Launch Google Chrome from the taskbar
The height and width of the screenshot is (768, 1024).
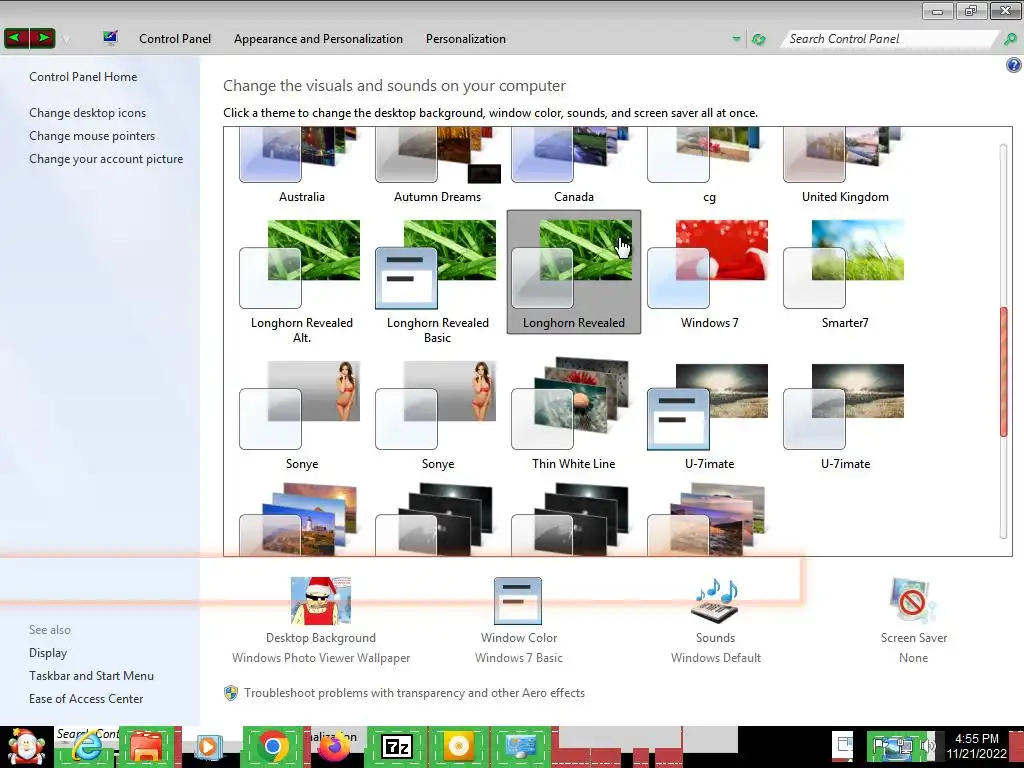tap(273, 747)
